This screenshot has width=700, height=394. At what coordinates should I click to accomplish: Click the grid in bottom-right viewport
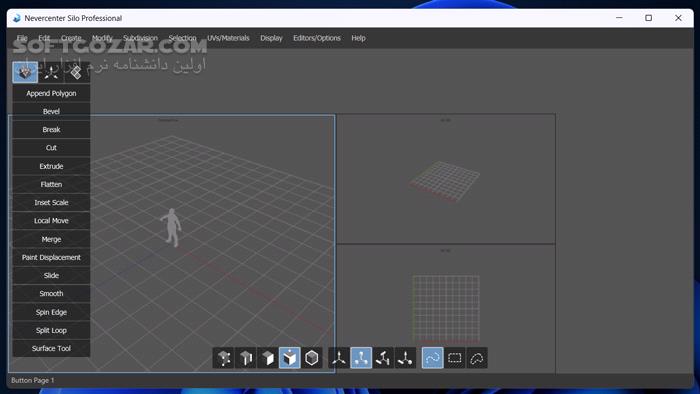[x=446, y=309]
